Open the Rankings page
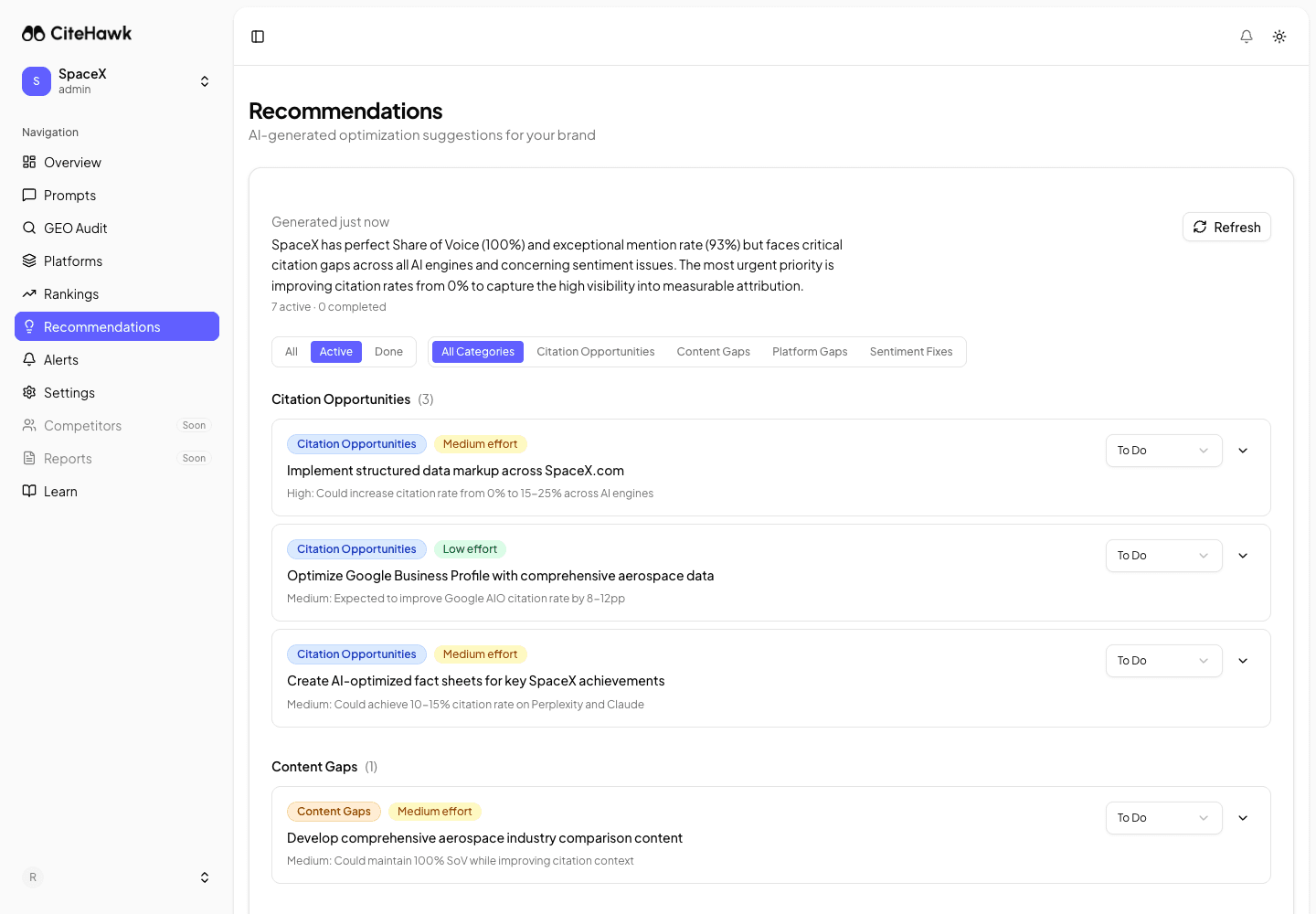The image size is (1316, 914). tap(117, 293)
